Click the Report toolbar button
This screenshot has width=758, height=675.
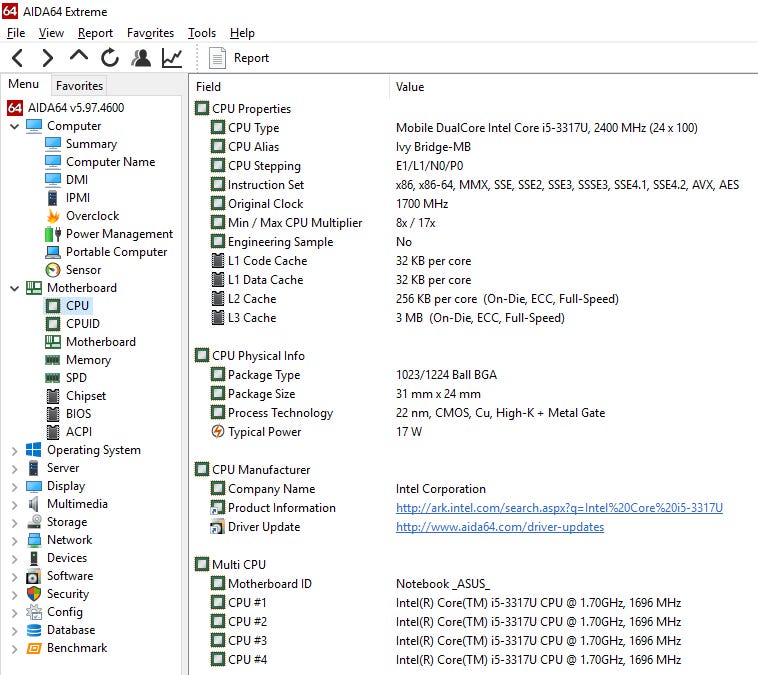(x=240, y=58)
